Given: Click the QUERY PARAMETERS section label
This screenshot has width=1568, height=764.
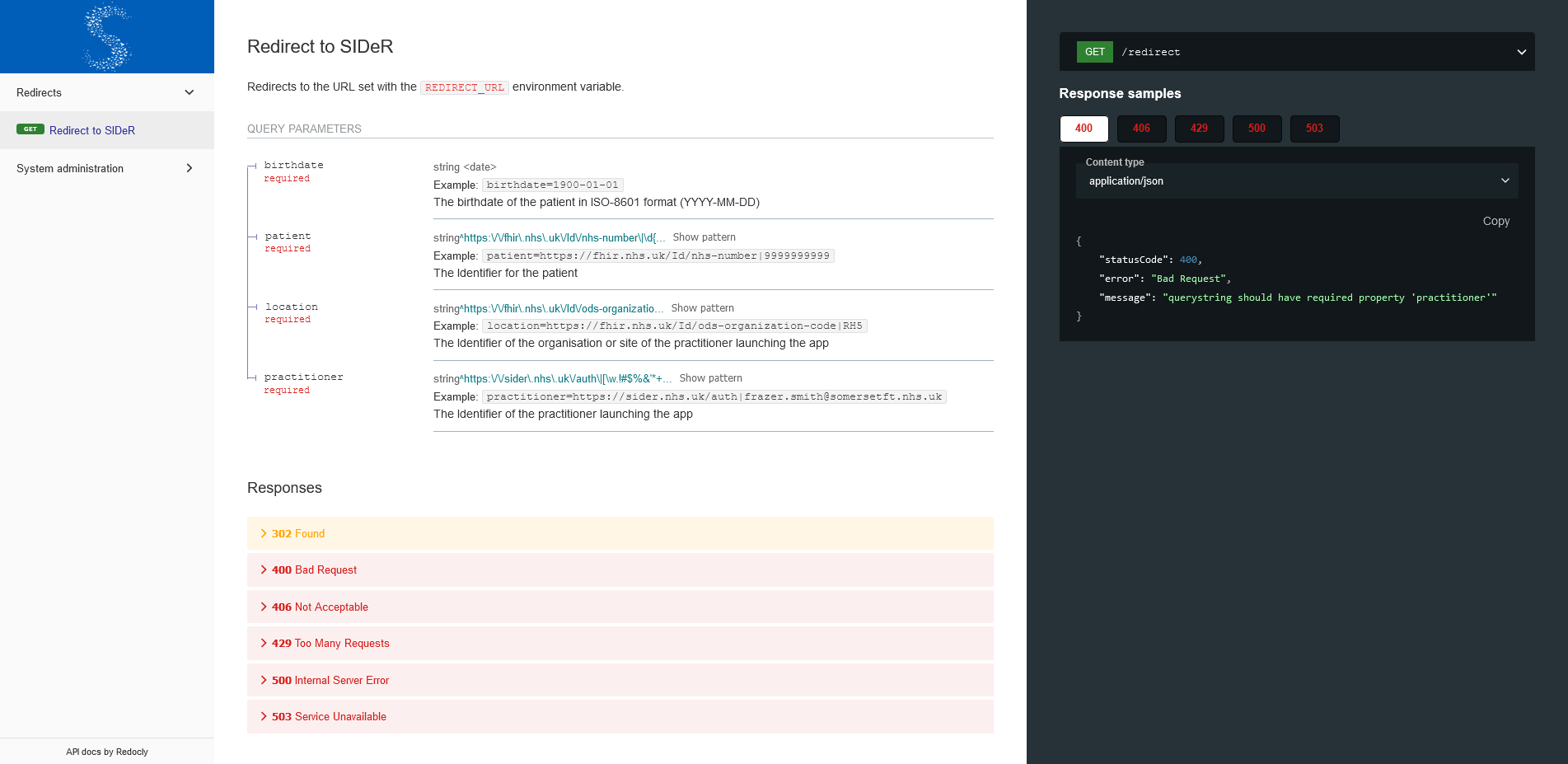Looking at the screenshot, I should 304,129.
